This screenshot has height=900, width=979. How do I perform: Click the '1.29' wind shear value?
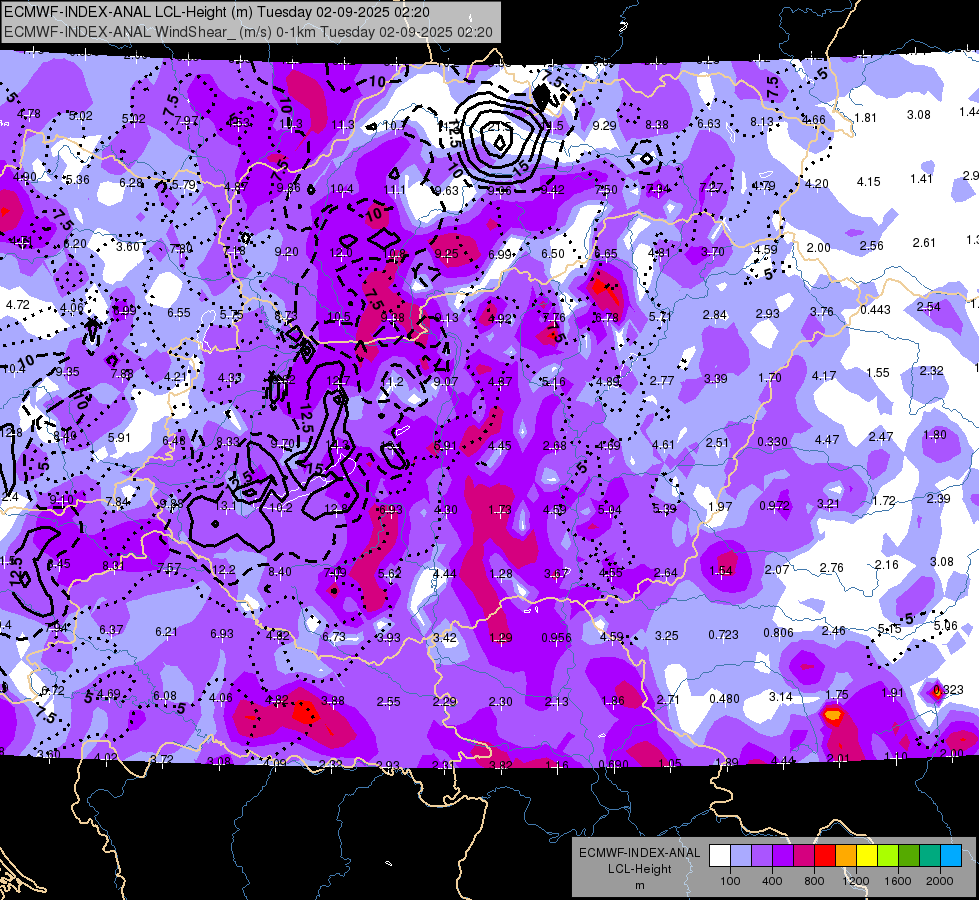501,637
